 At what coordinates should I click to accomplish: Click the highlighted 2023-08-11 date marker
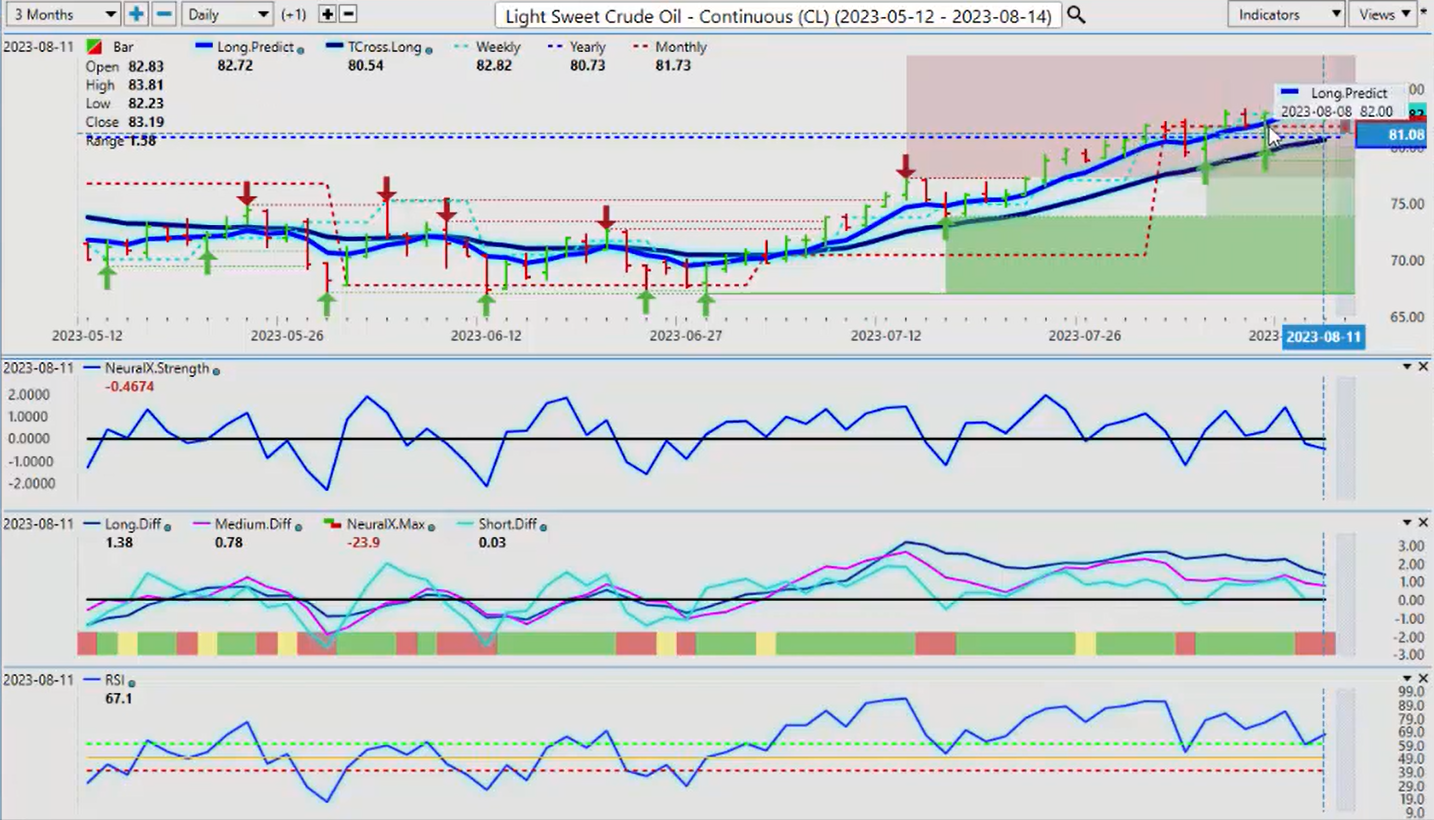[1323, 336]
